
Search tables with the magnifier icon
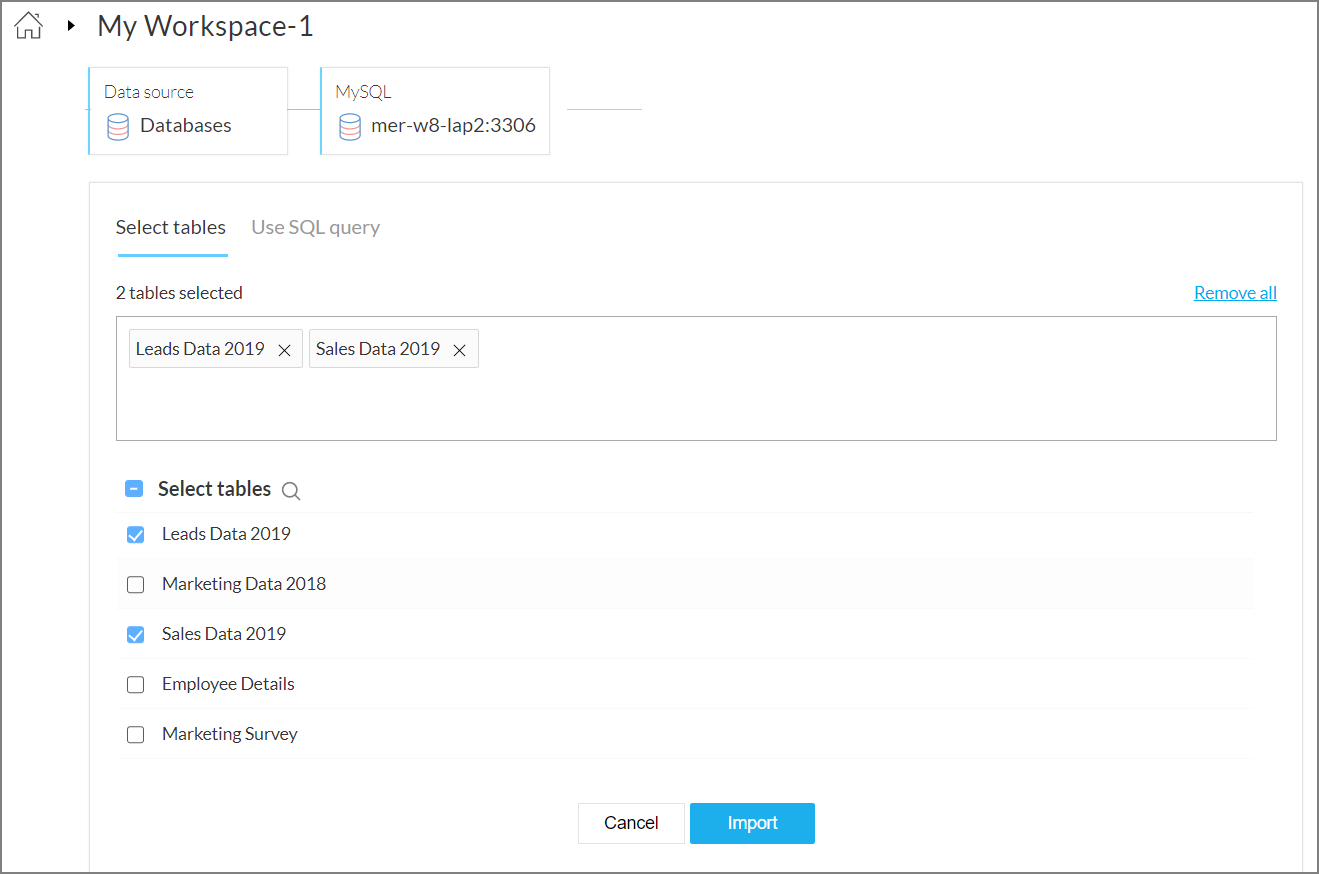point(291,490)
